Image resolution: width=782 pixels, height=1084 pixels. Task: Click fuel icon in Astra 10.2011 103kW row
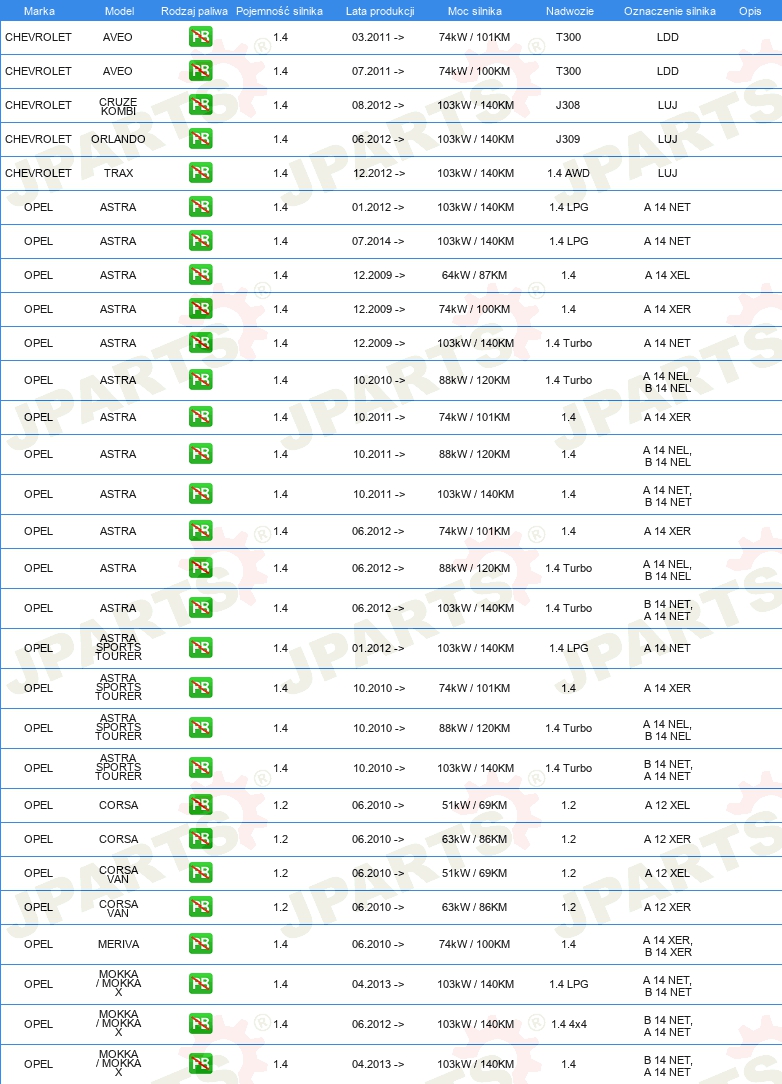201,494
